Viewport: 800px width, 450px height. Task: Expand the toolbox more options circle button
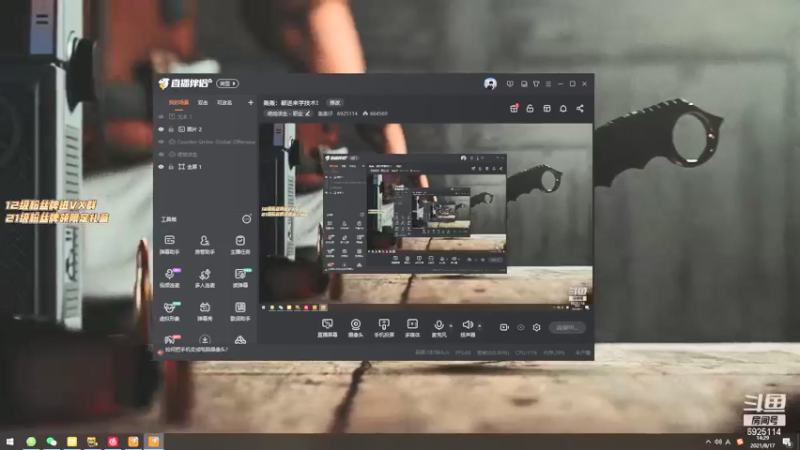point(246,219)
